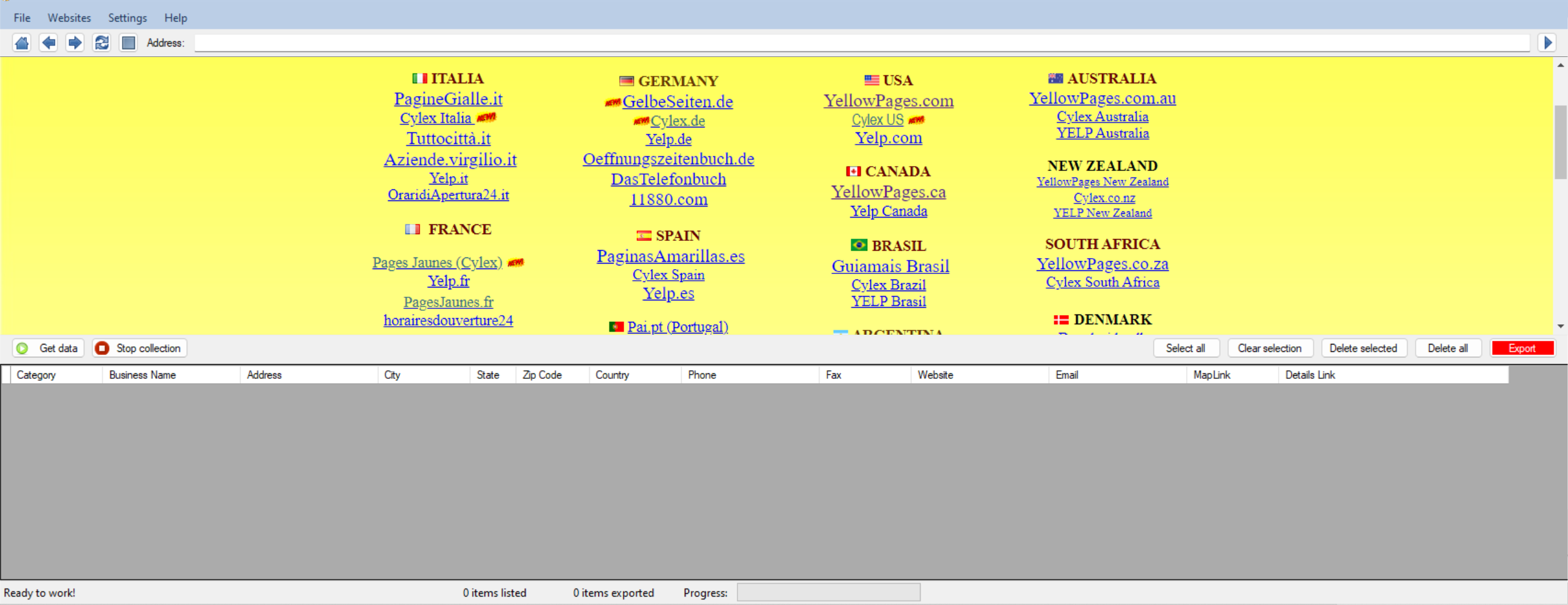
Task: Click the red Export button
Action: 1522,348
